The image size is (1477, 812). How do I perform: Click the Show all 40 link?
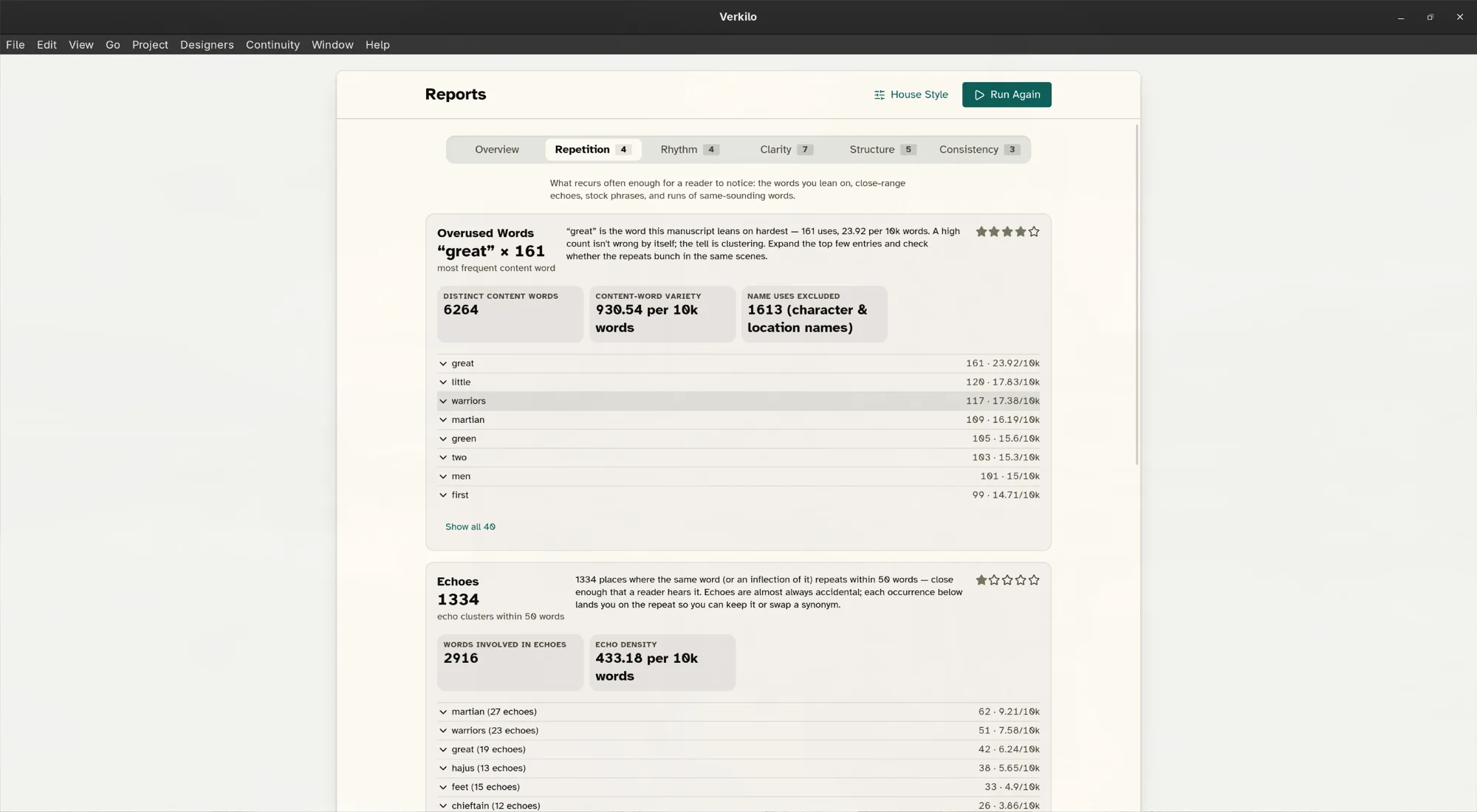click(x=470, y=526)
